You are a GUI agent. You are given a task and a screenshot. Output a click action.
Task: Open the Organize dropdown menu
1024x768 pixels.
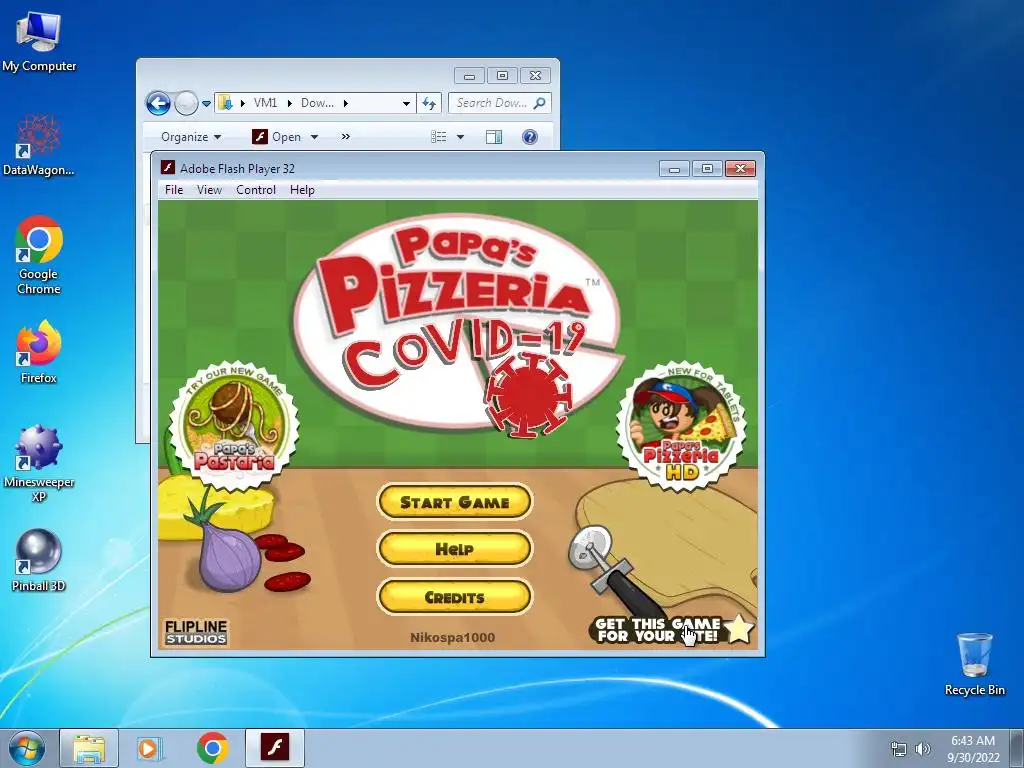pyautogui.click(x=191, y=137)
